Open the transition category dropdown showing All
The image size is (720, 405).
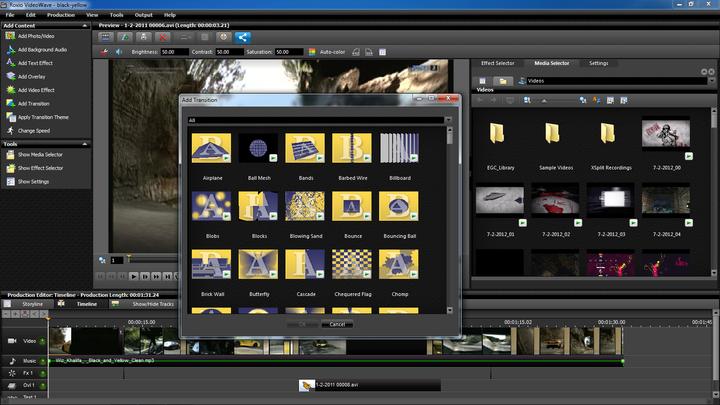[320, 120]
